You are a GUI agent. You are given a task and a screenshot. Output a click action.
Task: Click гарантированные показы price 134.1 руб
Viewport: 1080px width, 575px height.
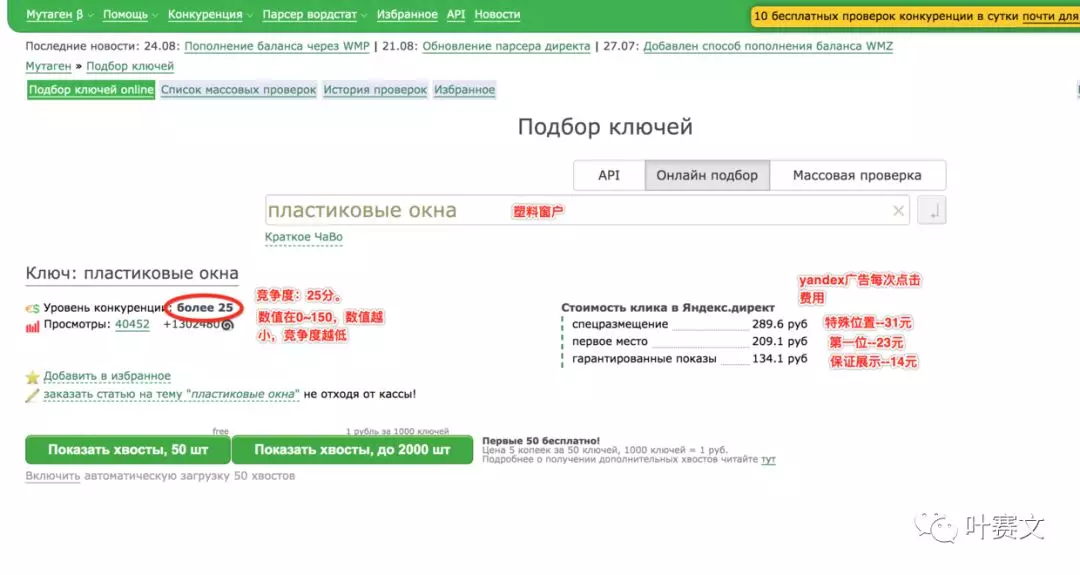(x=780, y=358)
